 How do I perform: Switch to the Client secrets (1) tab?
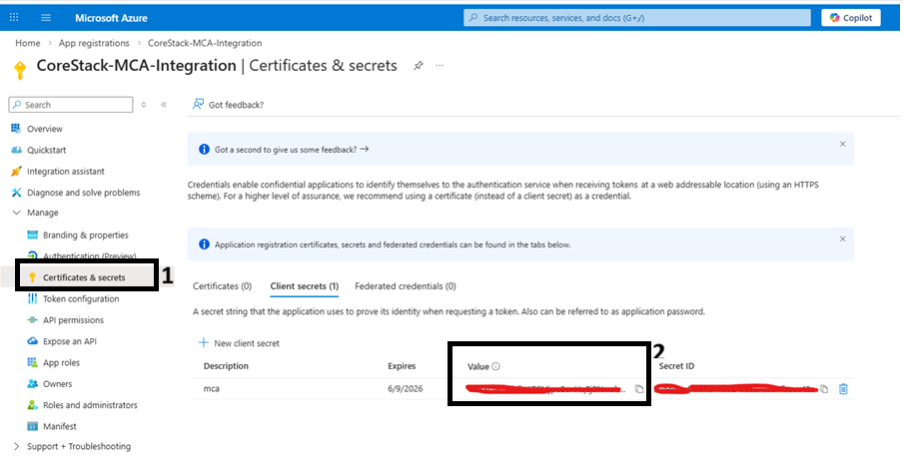coord(304,287)
